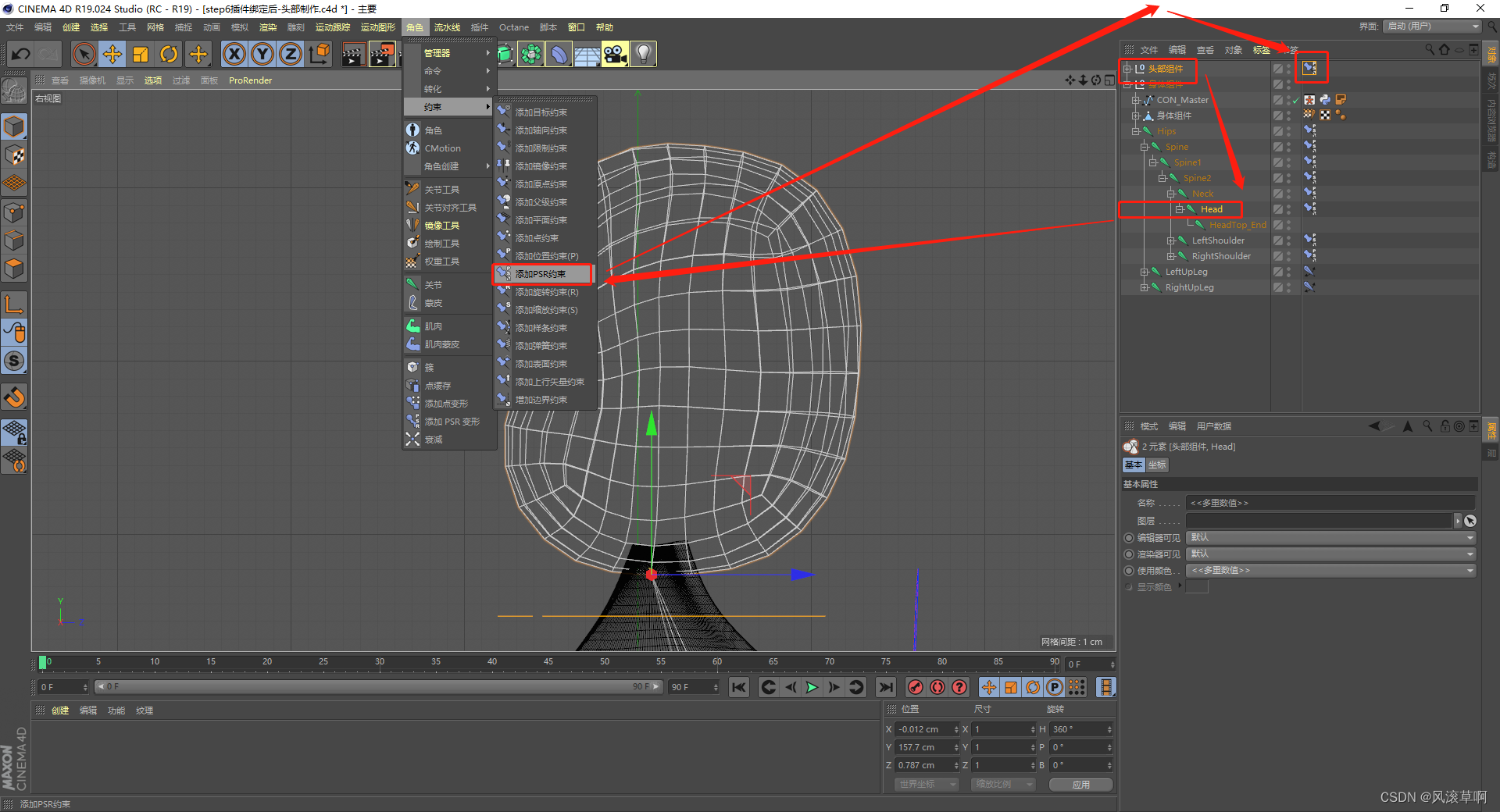Click the coordinate system toggle icon
Image resolution: width=1500 pixels, height=812 pixels.
(x=320, y=54)
